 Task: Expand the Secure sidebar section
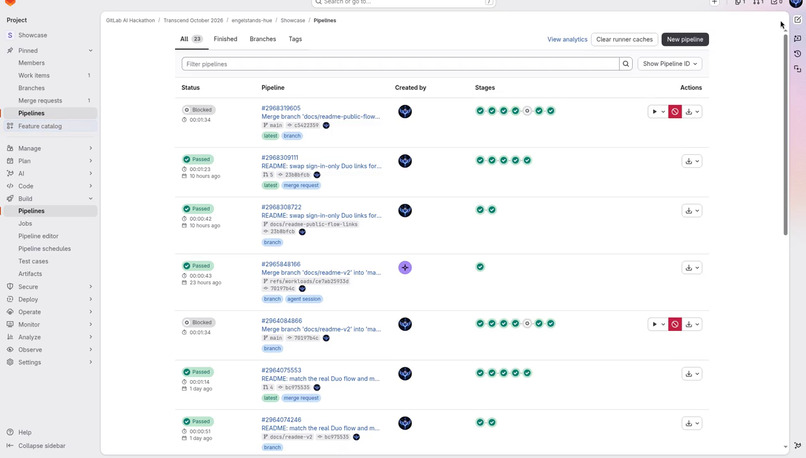click(x=50, y=287)
